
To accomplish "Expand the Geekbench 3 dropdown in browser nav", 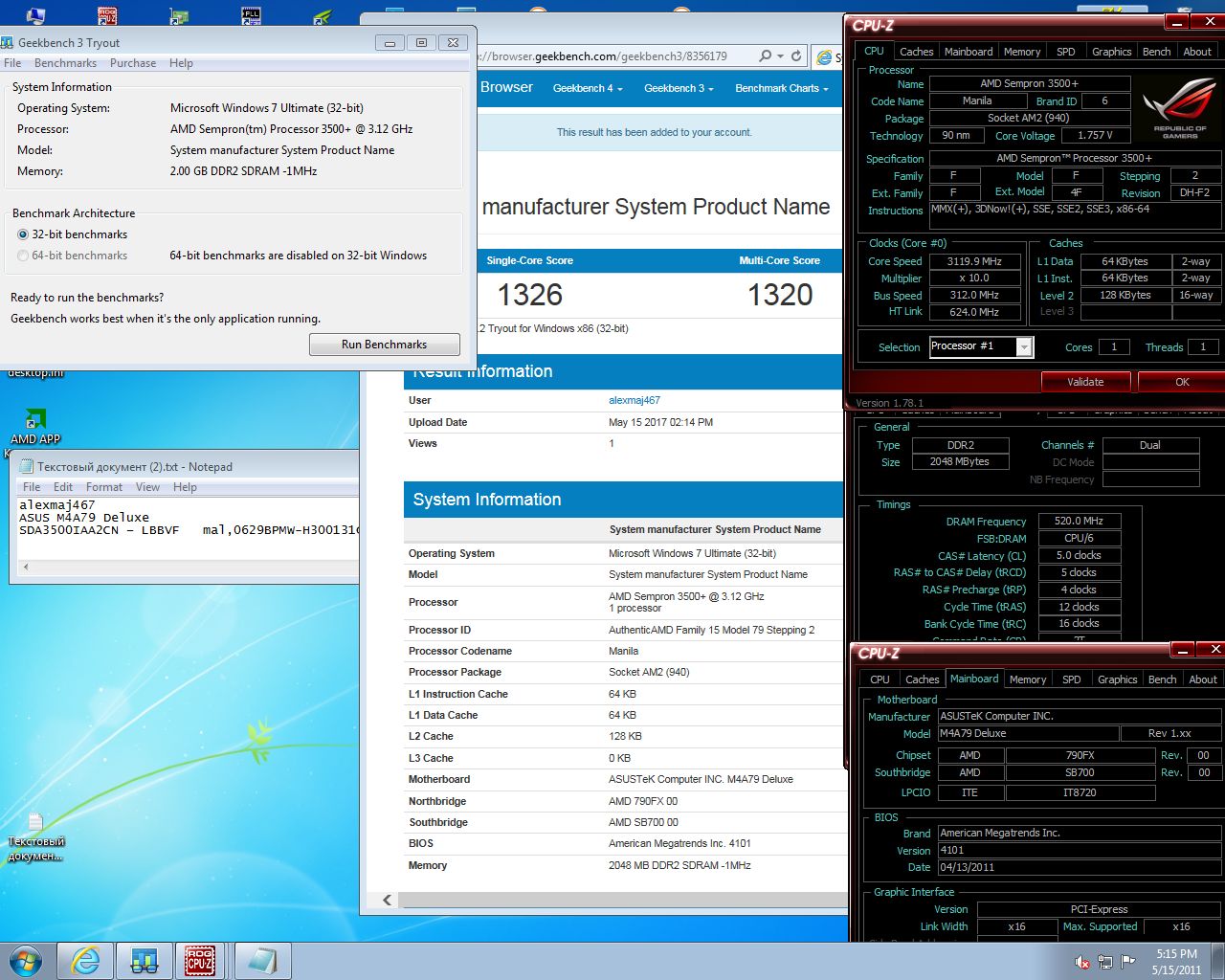I will [679, 88].
